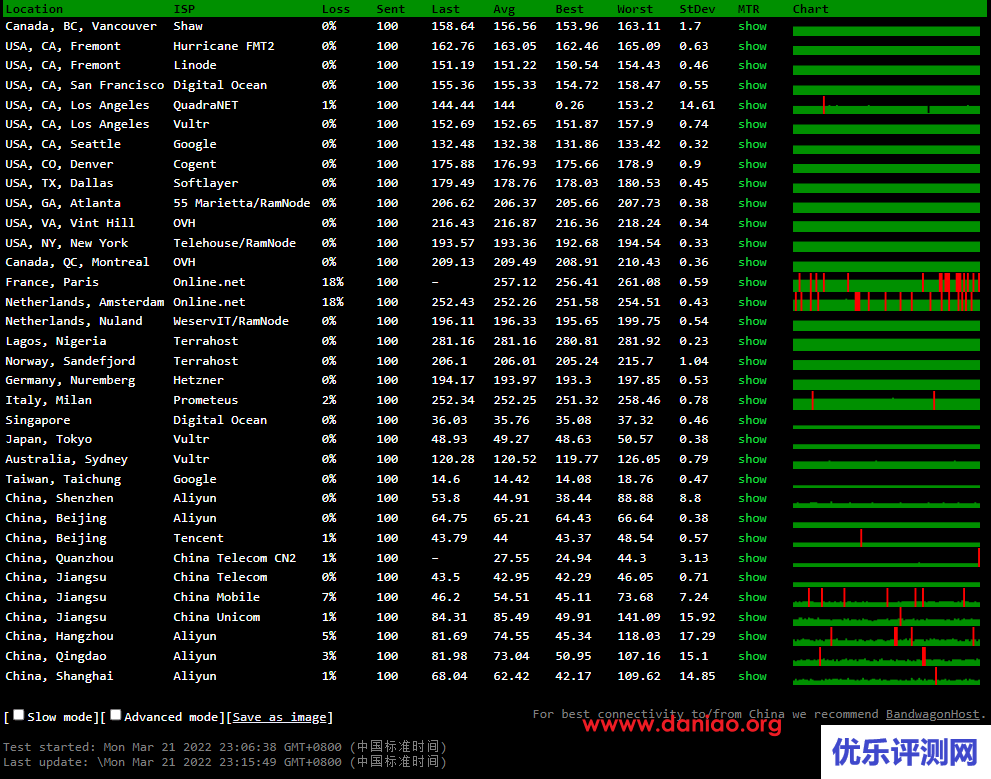Click the 14.6 last value for Taichung
This screenshot has height=779, width=991.
446,480
